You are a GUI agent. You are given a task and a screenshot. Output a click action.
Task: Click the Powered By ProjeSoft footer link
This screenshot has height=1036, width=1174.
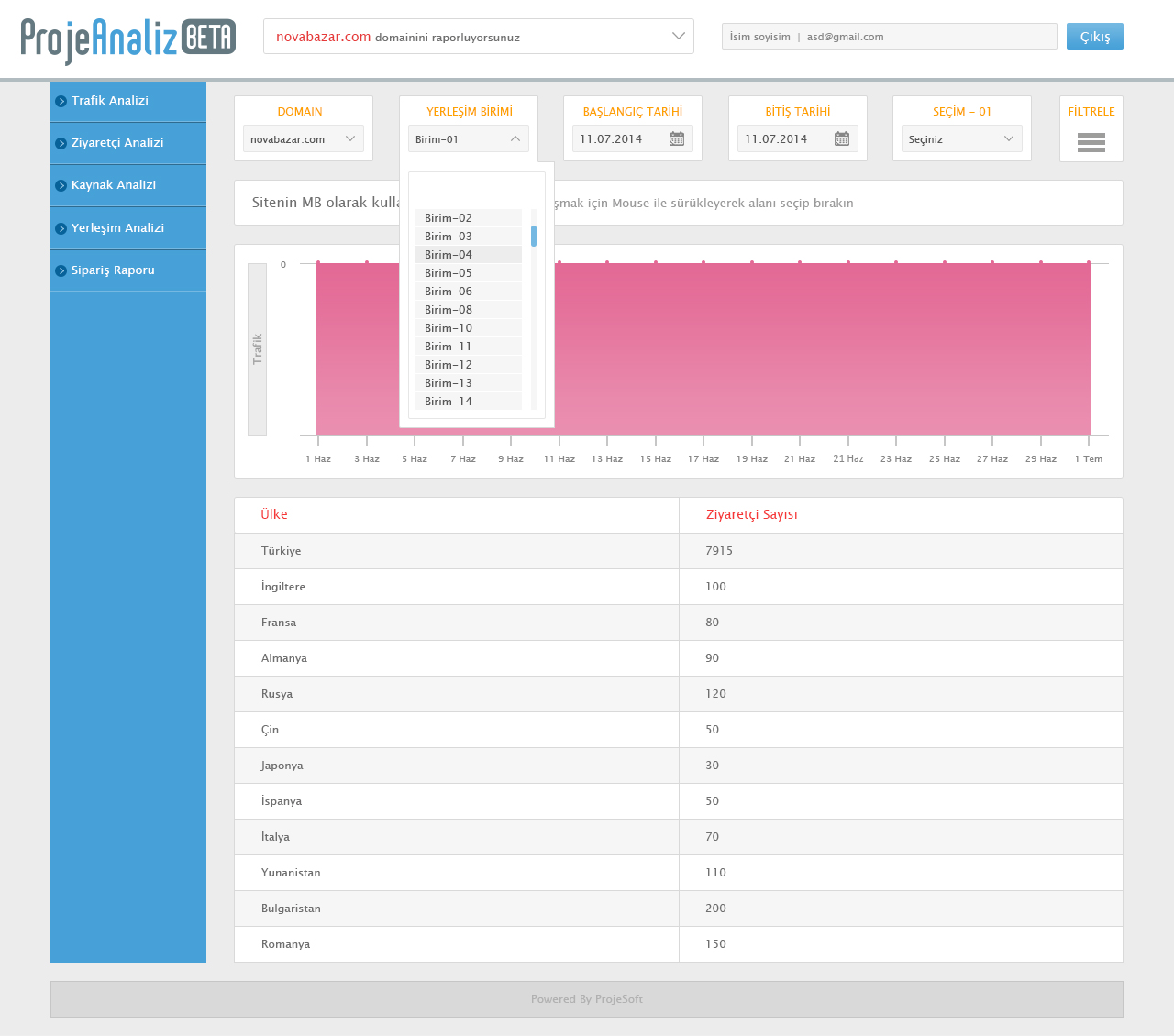point(587,999)
